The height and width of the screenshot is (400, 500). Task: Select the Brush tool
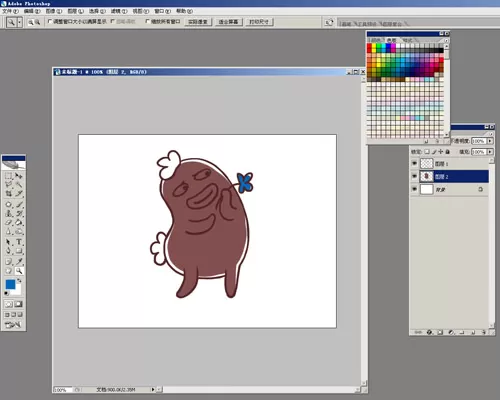[19, 204]
